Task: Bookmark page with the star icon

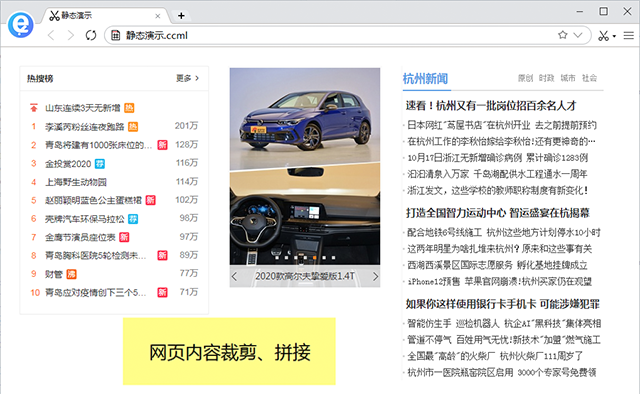Action: point(563,35)
